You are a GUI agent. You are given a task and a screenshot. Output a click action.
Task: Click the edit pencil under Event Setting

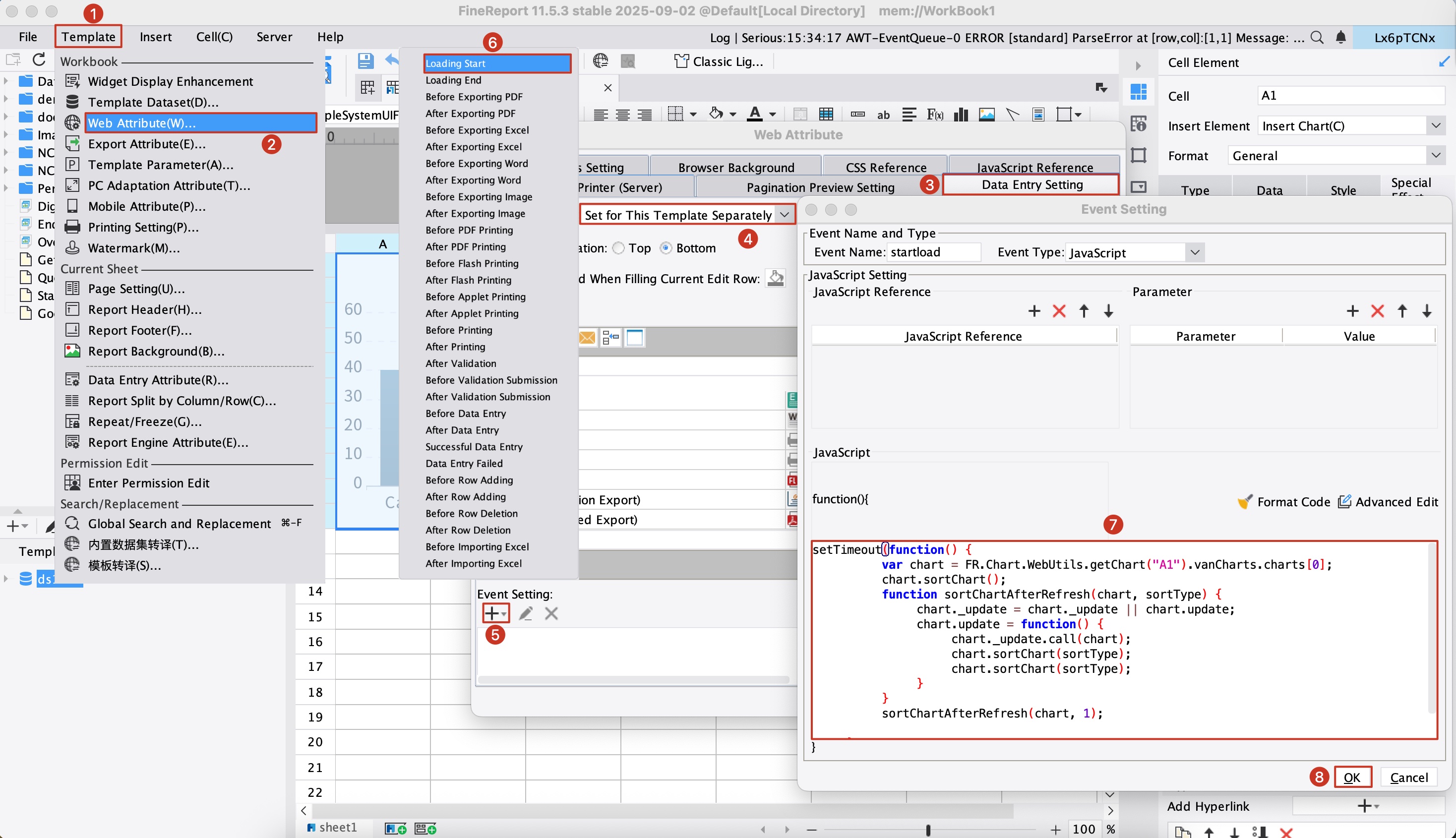pyautogui.click(x=526, y=613)
